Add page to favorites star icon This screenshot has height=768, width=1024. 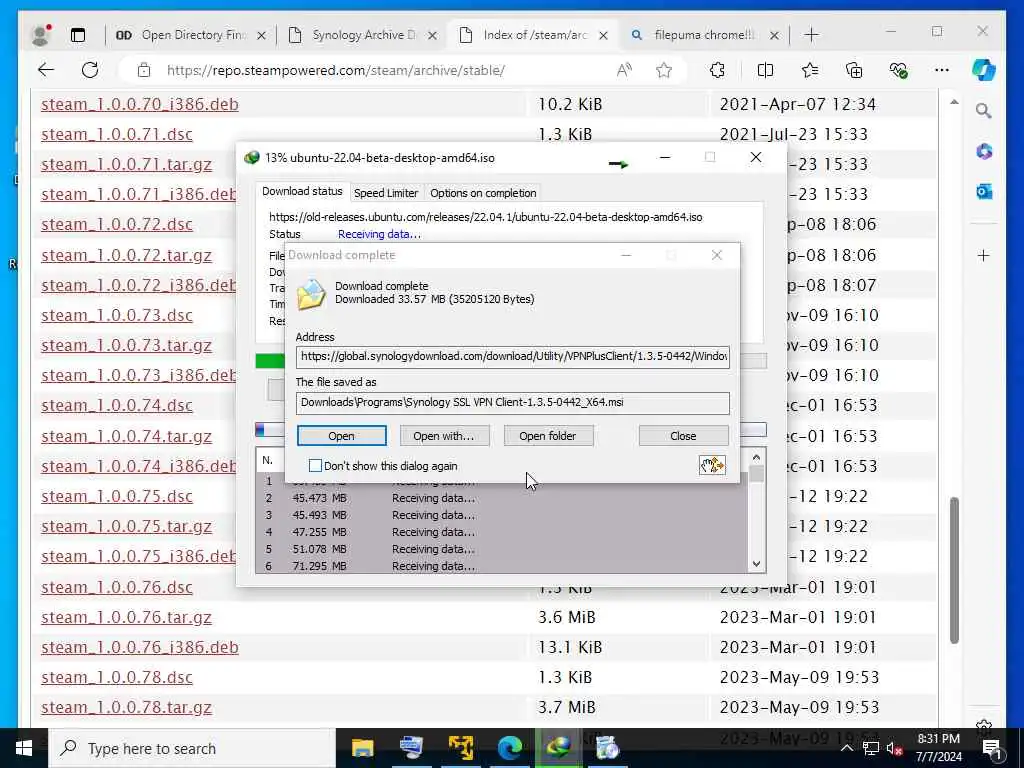click(x=664, y=70)
